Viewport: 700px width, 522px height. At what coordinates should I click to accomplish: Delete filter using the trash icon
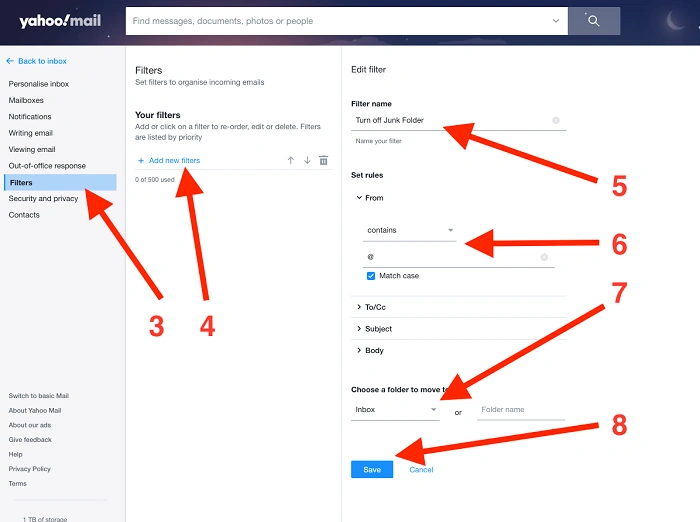324,160
